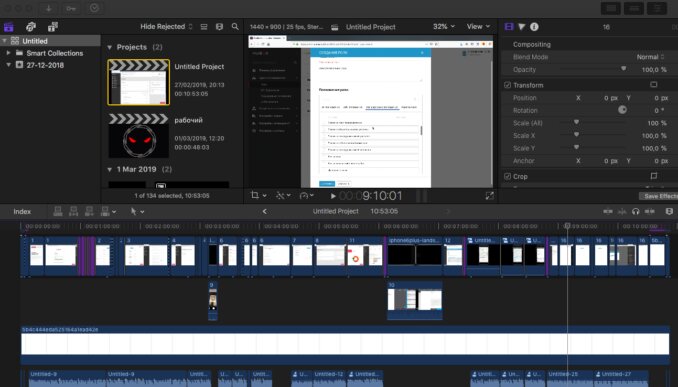The image size is (678, 387).
Task: Show the Color Inspector triangle icon
Action: [521, 27]
